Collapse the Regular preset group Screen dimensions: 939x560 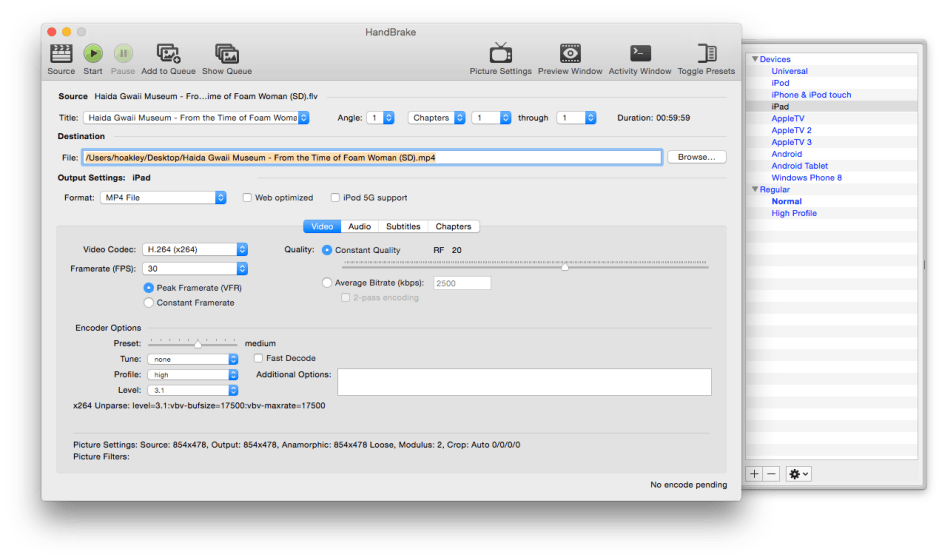(755, 189)
